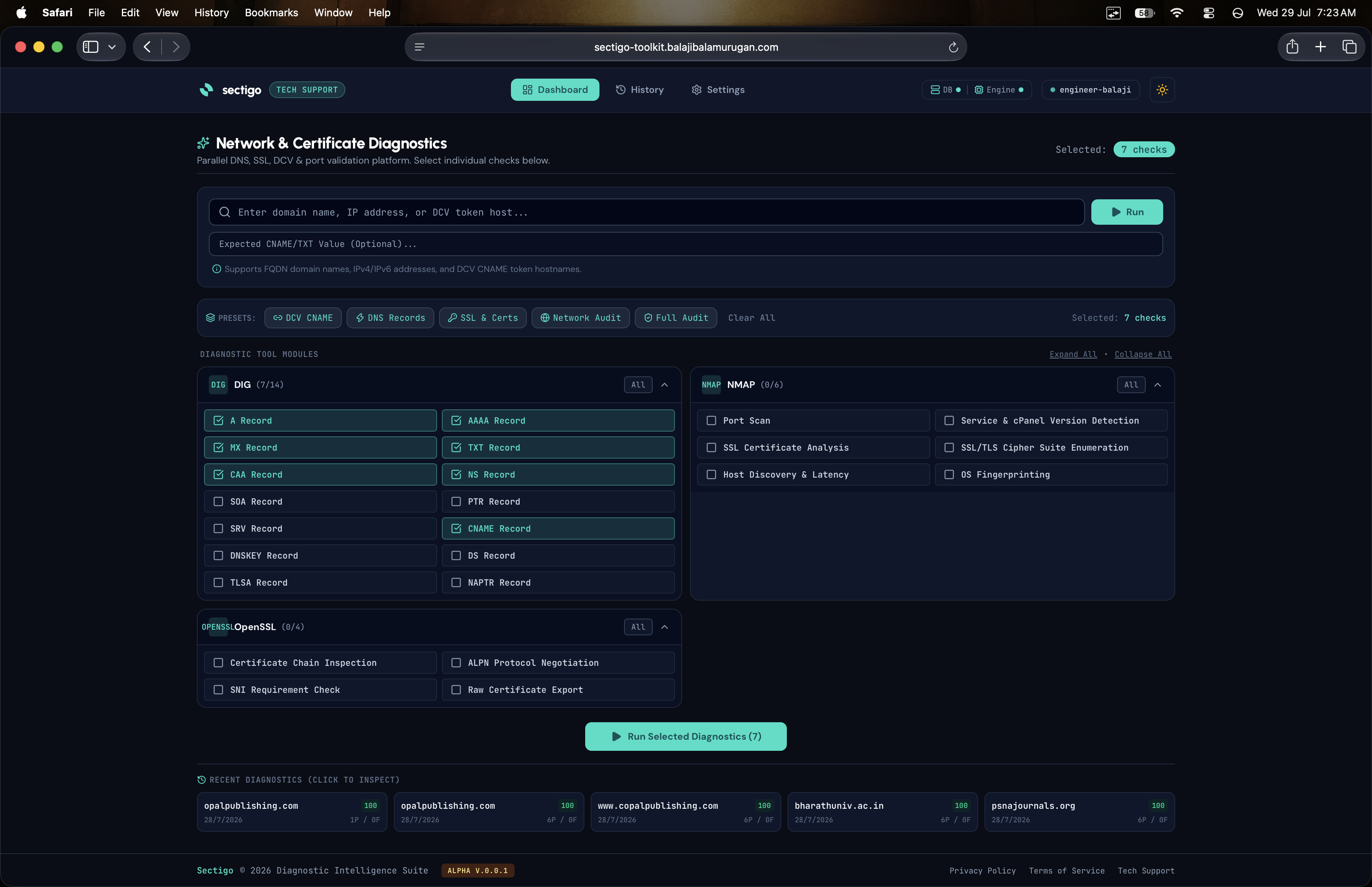Click the info icon beside Supports FQDN text
Viewport: 1372px width, 887px height.
pyautogui.click(x=216, y=269)
